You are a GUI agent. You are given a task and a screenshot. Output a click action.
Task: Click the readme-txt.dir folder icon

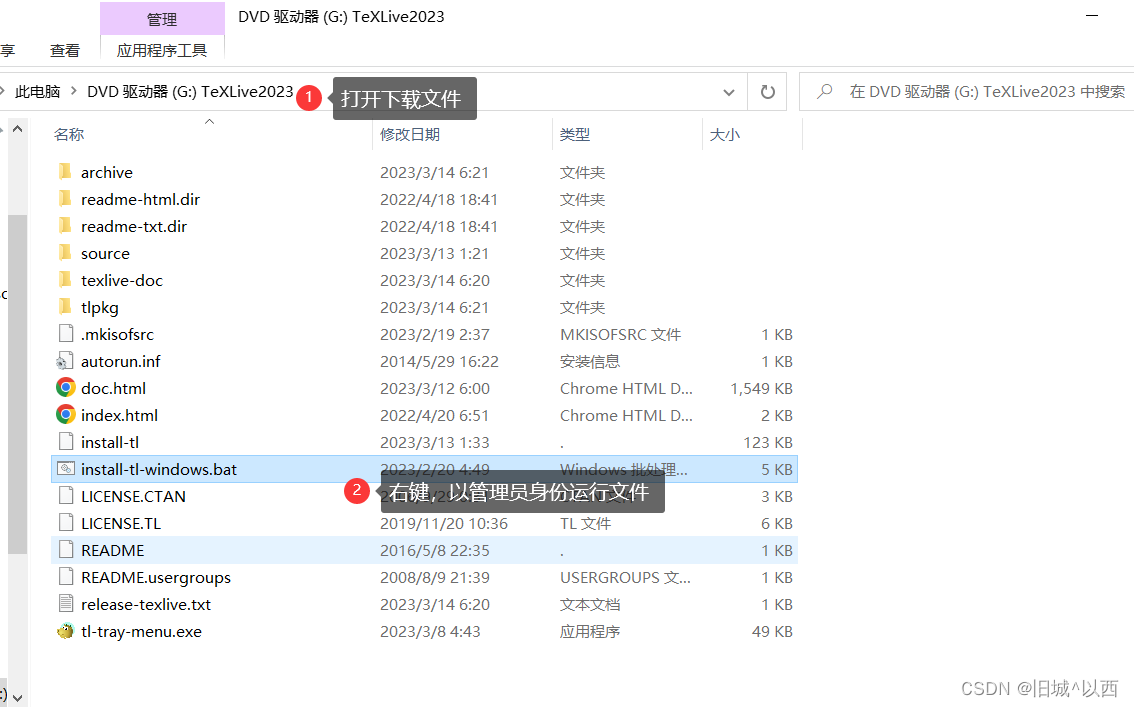[x=65, y=226]
